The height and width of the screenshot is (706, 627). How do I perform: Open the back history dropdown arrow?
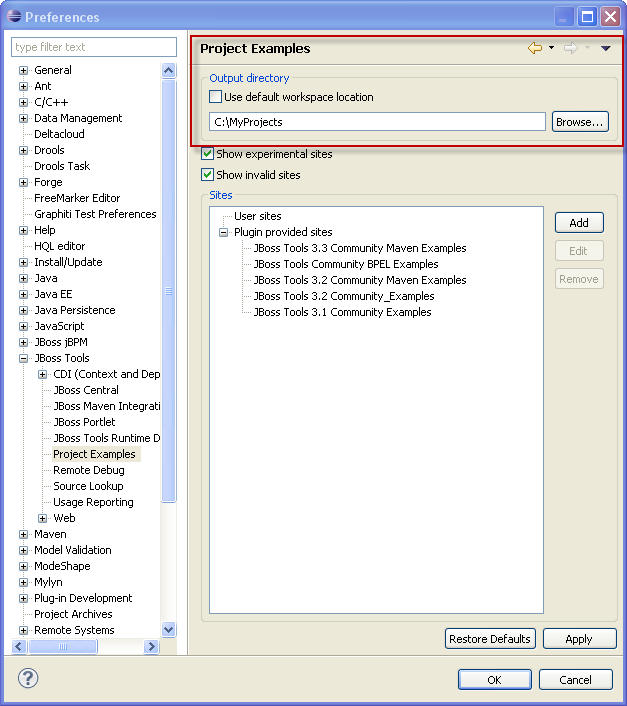click(551, 48)
